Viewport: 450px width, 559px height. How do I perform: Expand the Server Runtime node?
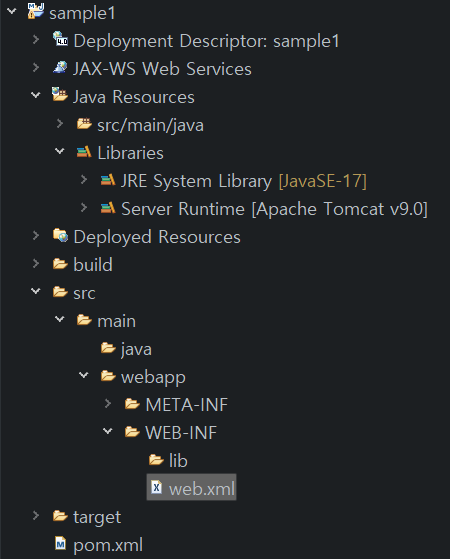tap(84, 207)
